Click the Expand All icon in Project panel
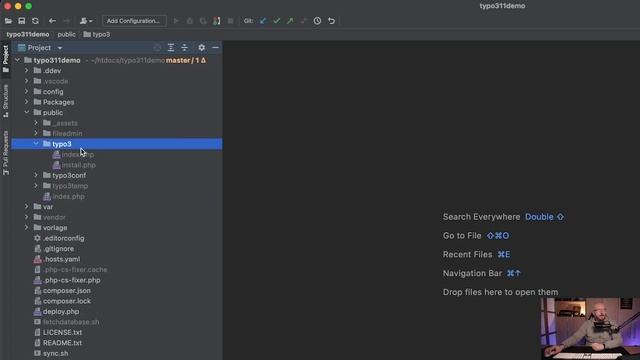The height and width of the screenshot is (360, 640). point(171,48)
